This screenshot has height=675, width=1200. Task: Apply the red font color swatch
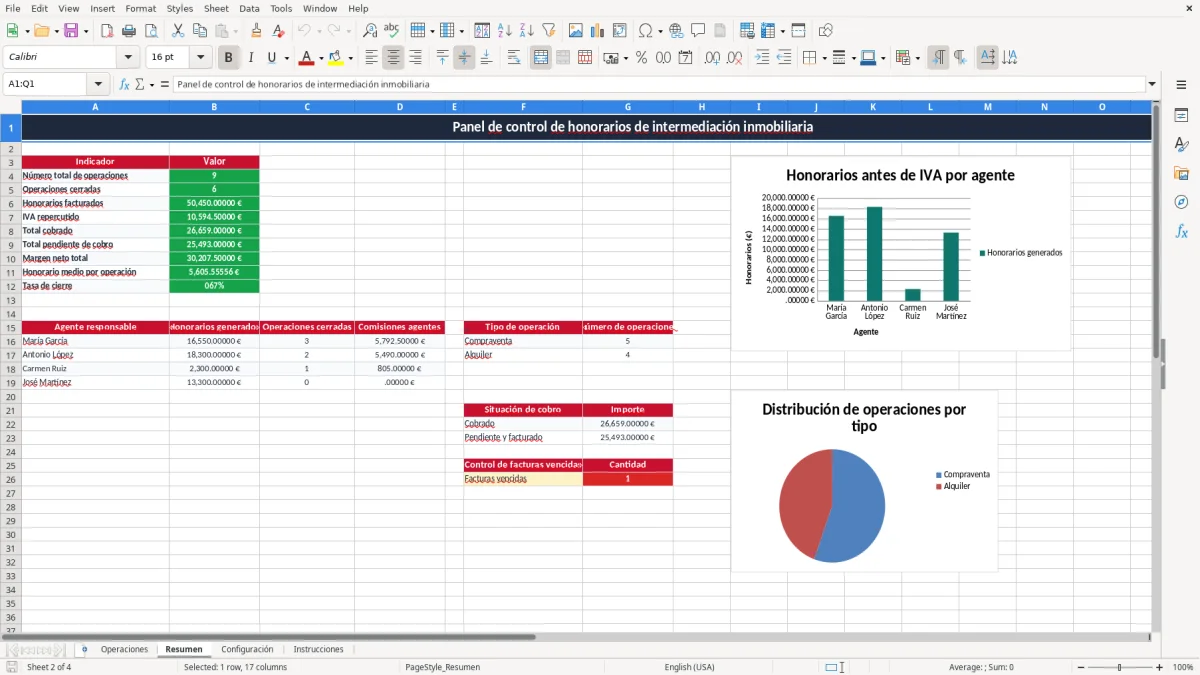[x=307, y=58]
